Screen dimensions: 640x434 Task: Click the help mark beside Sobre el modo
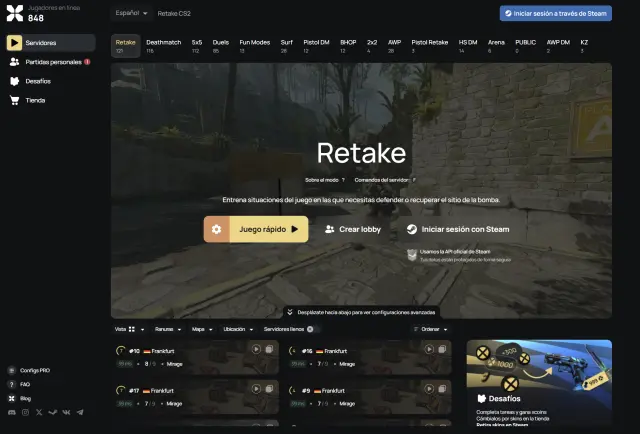343,180
